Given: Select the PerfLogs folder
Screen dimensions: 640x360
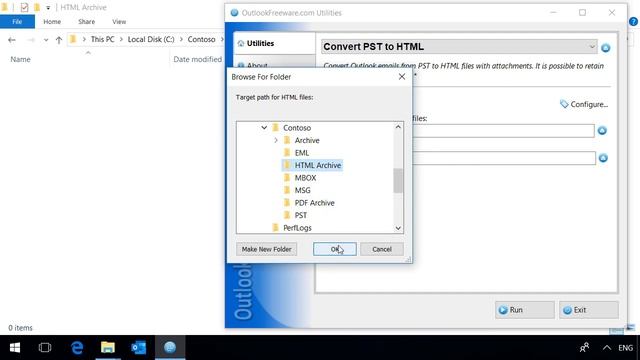Looking at the screenshot, I should [x=297, y=228].
